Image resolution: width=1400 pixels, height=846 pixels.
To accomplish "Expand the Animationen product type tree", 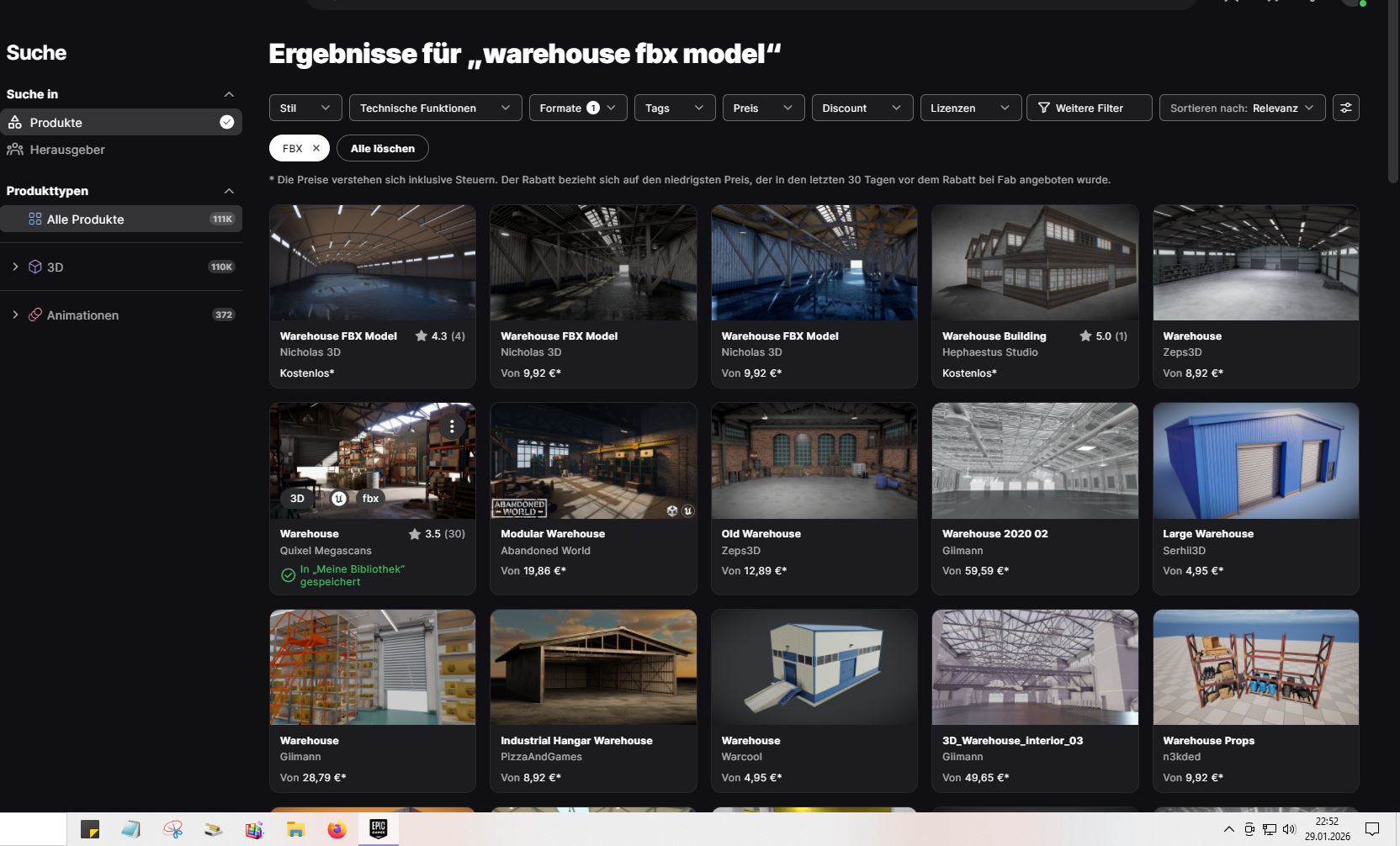I will click(15, 315).
